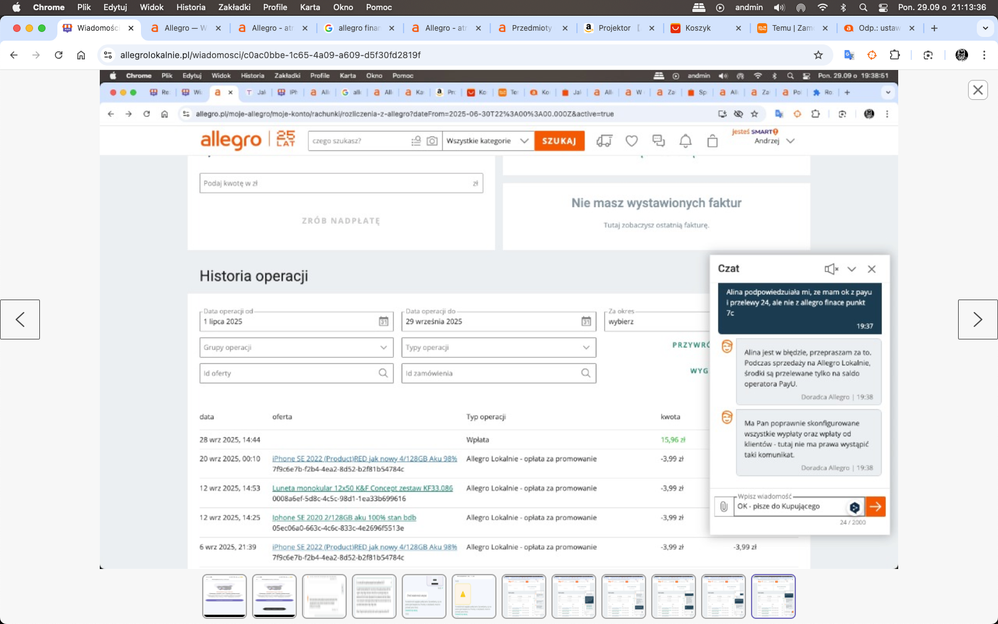Open the Plik menu
This screenshot has height=624, width=998.
click(84, 8)
